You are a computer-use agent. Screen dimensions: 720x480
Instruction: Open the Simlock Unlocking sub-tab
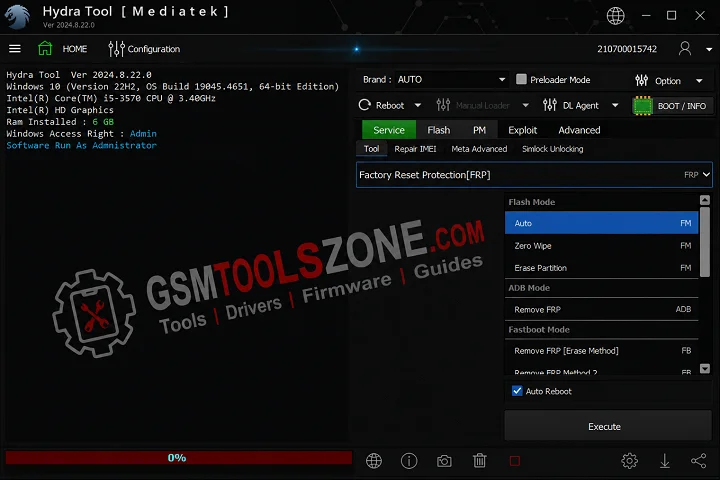coord(552,149)
